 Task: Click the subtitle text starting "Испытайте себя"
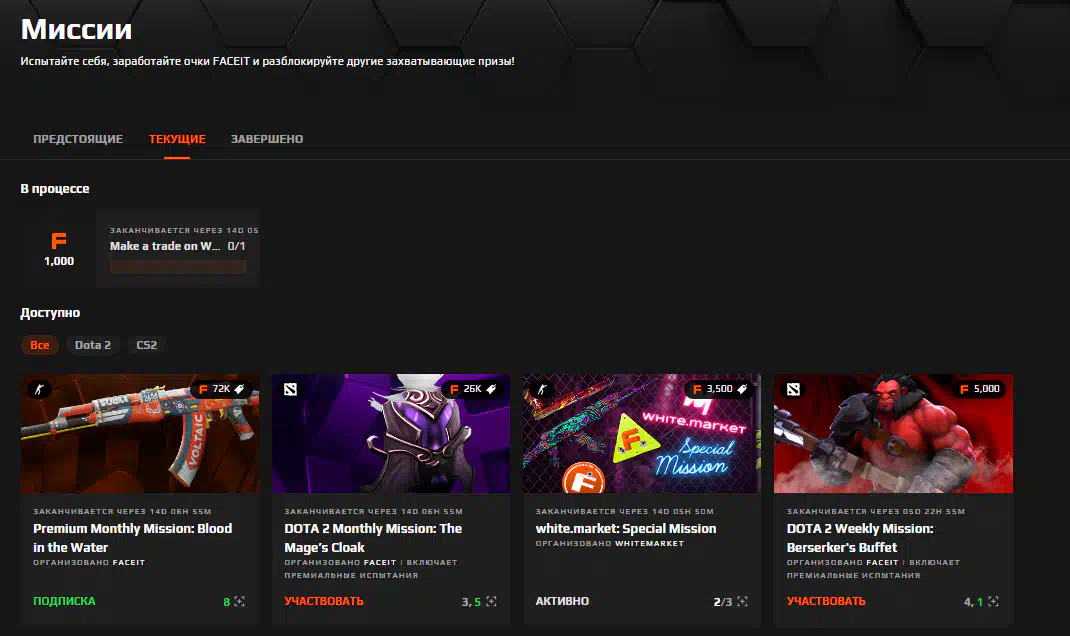[268, 61]
